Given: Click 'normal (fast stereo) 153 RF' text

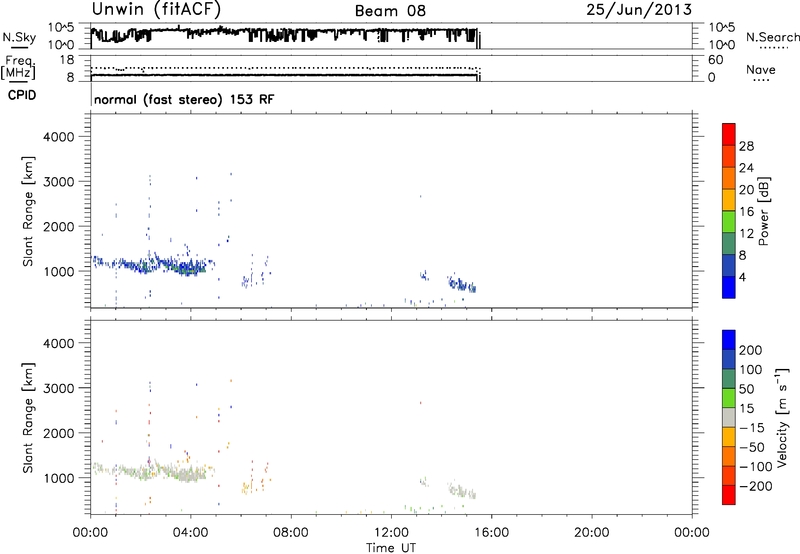Looking at the screenshot, I should click(184, 99).
